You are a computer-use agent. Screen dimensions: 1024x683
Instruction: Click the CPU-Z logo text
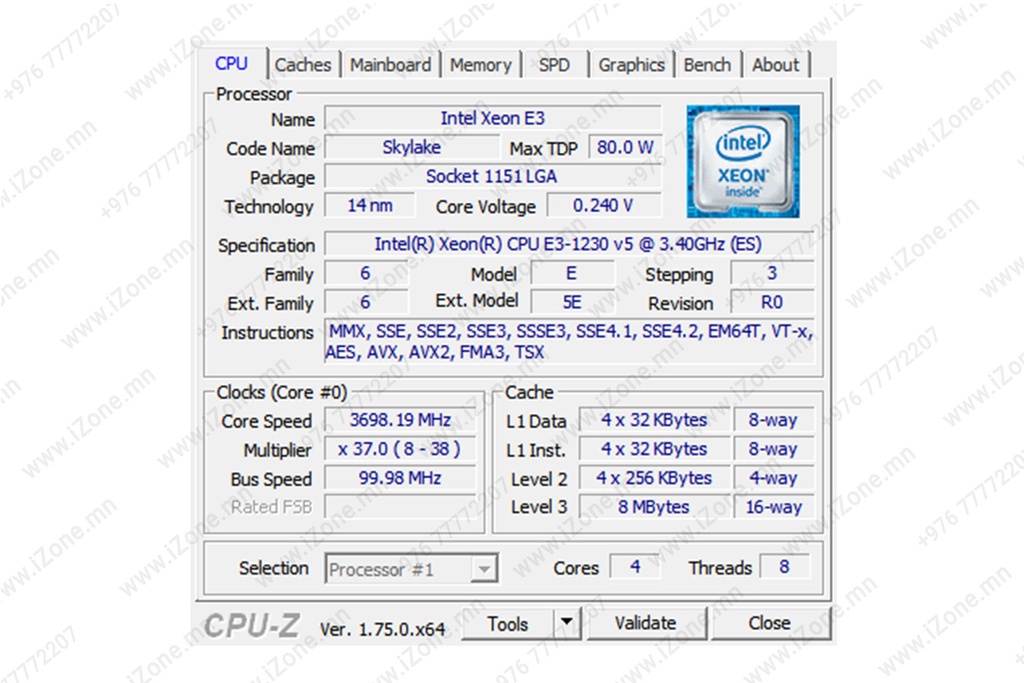point(252,626)
